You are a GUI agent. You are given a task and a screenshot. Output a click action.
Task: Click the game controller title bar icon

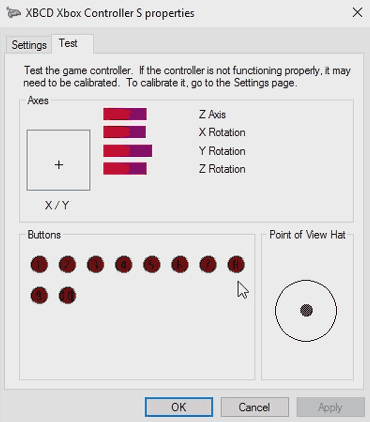pyautogui.click(x=13, y=13)
